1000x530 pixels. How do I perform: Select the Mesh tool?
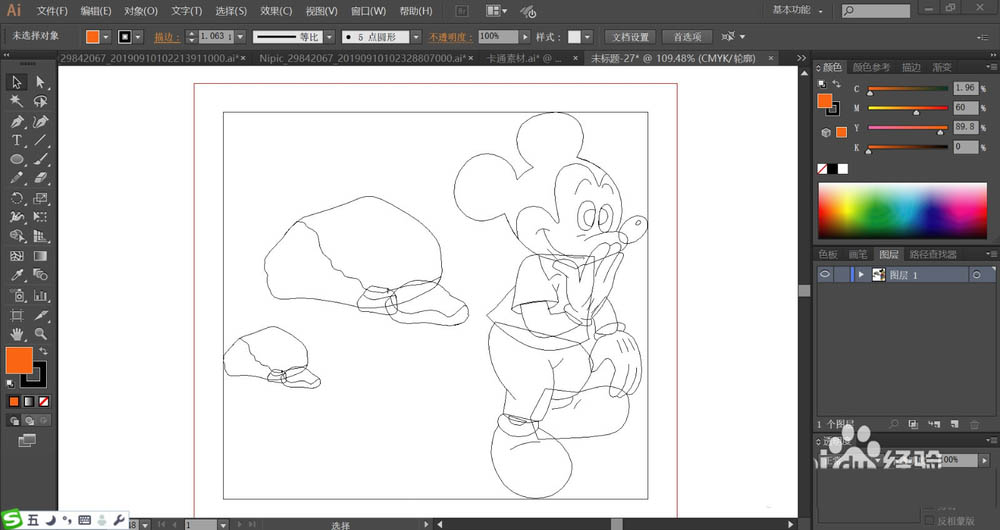pyautogui.click(x=17, y=256)
